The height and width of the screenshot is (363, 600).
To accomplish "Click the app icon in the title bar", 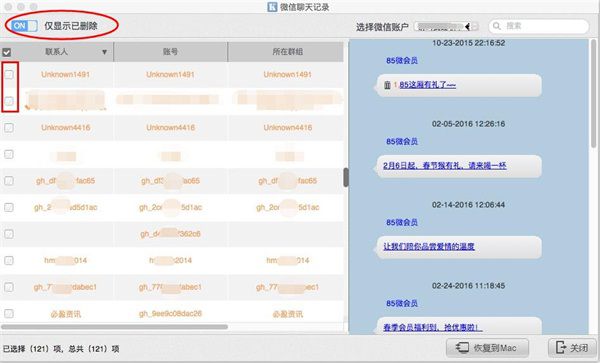I will tap(272, 7).
